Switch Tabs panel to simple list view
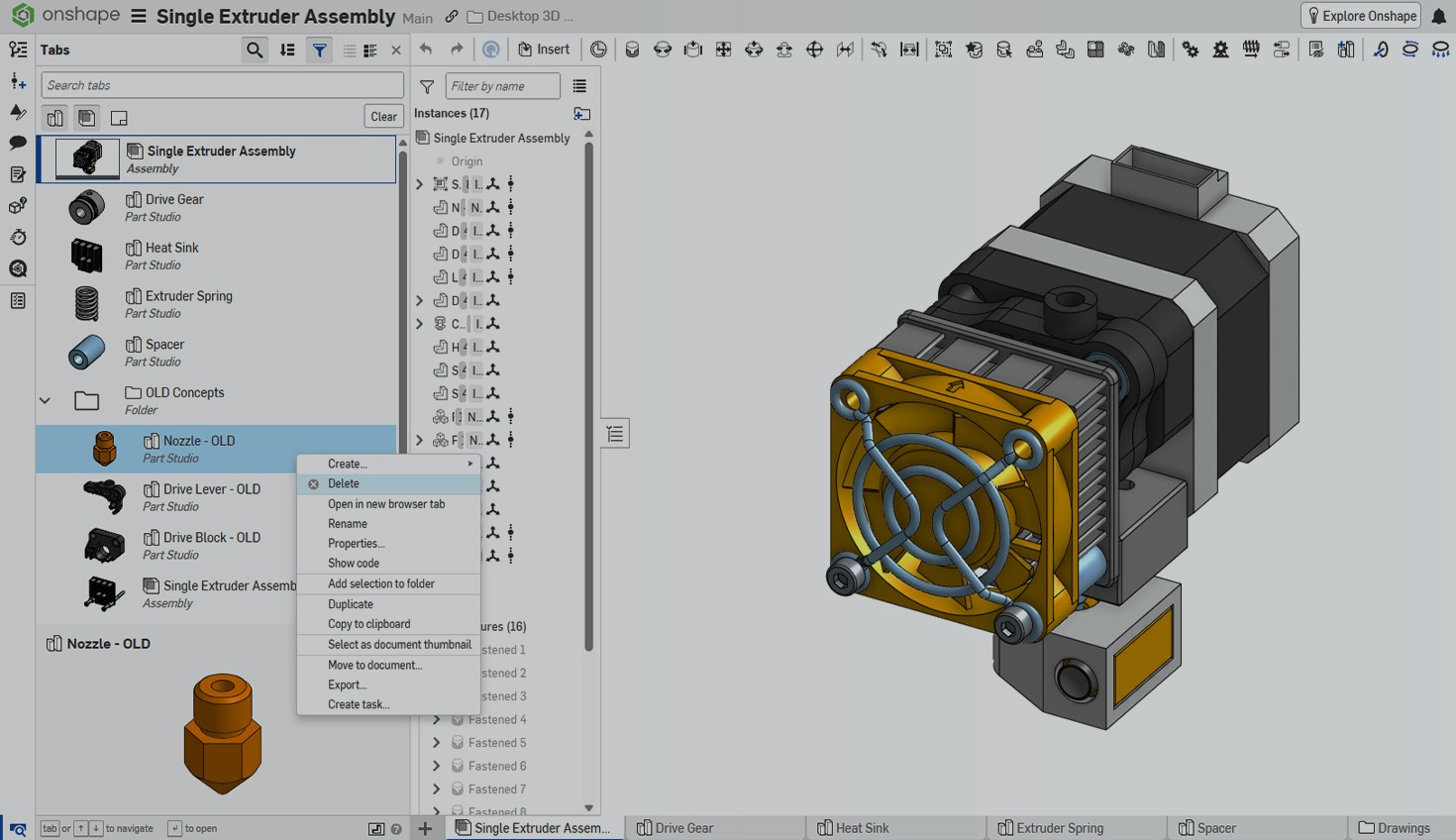 [x=349, y=51]
